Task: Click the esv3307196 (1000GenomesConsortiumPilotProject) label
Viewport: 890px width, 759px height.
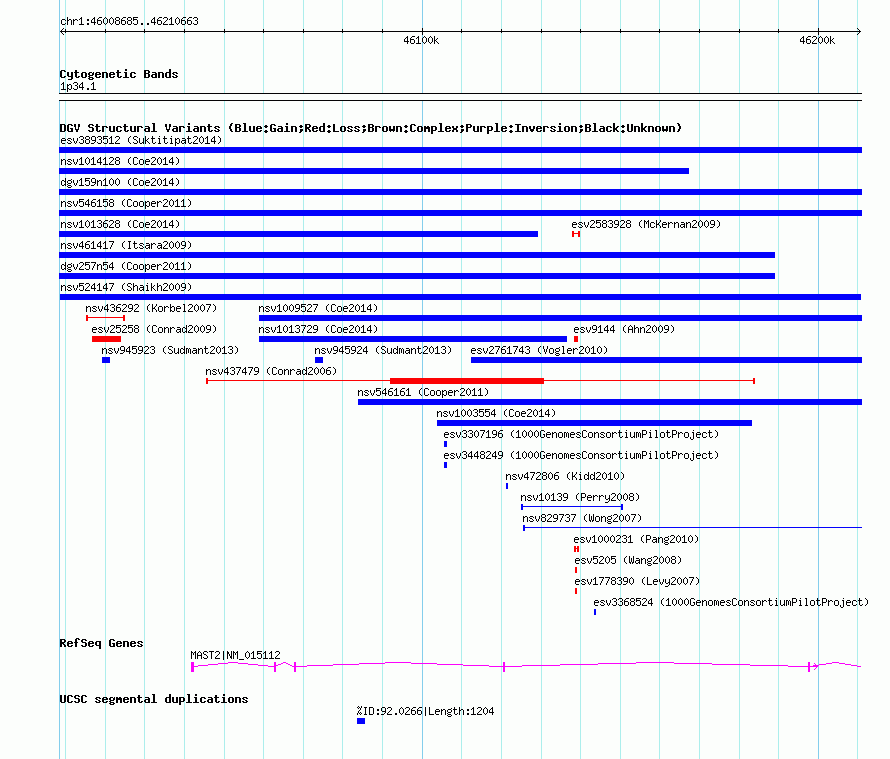Action: coord(581,434)
